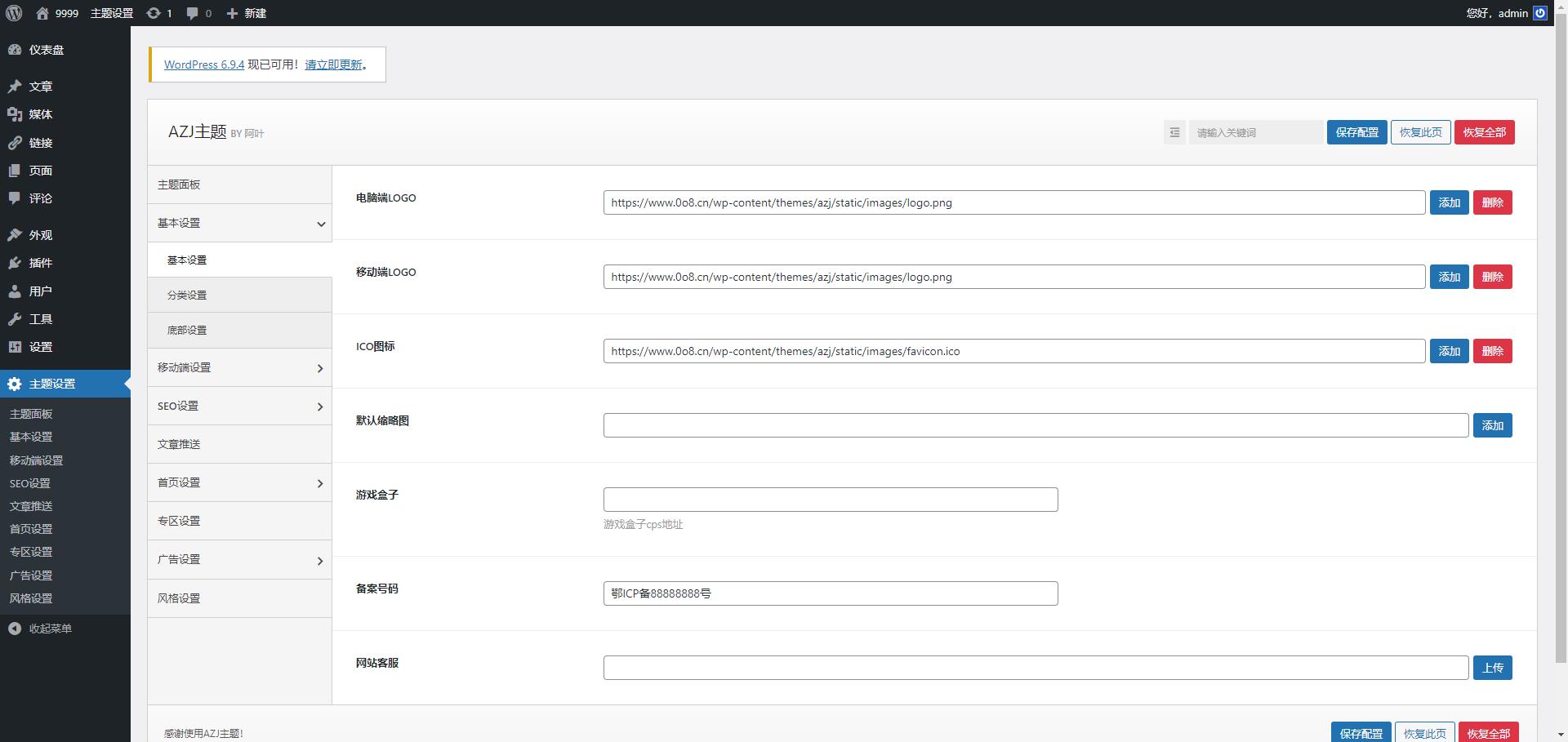Click 删除 button for the ICO图标 field

point(1492,351)
